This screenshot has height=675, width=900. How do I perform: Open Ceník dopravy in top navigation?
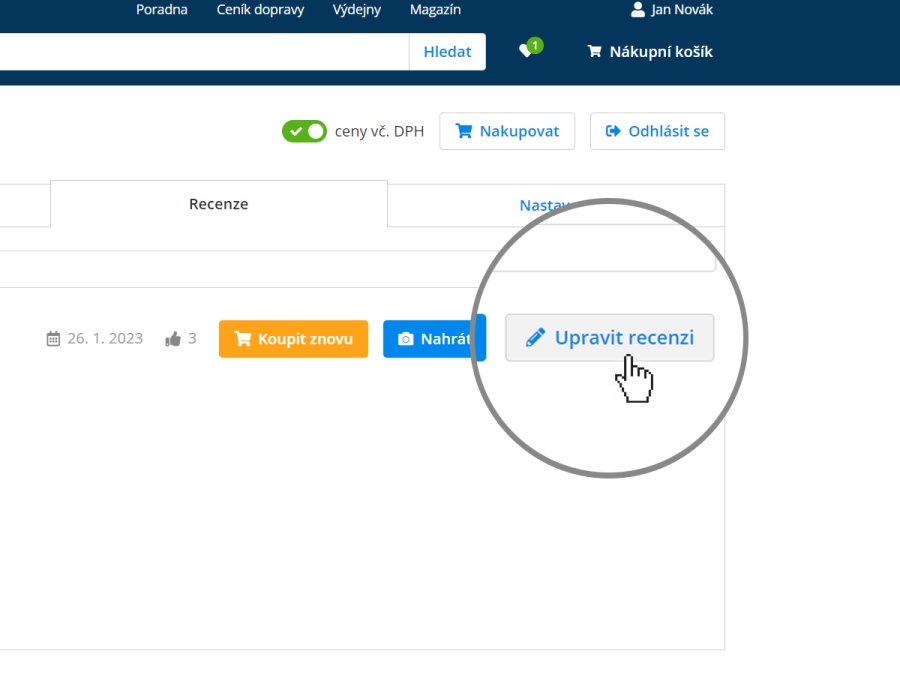(260, 10)
